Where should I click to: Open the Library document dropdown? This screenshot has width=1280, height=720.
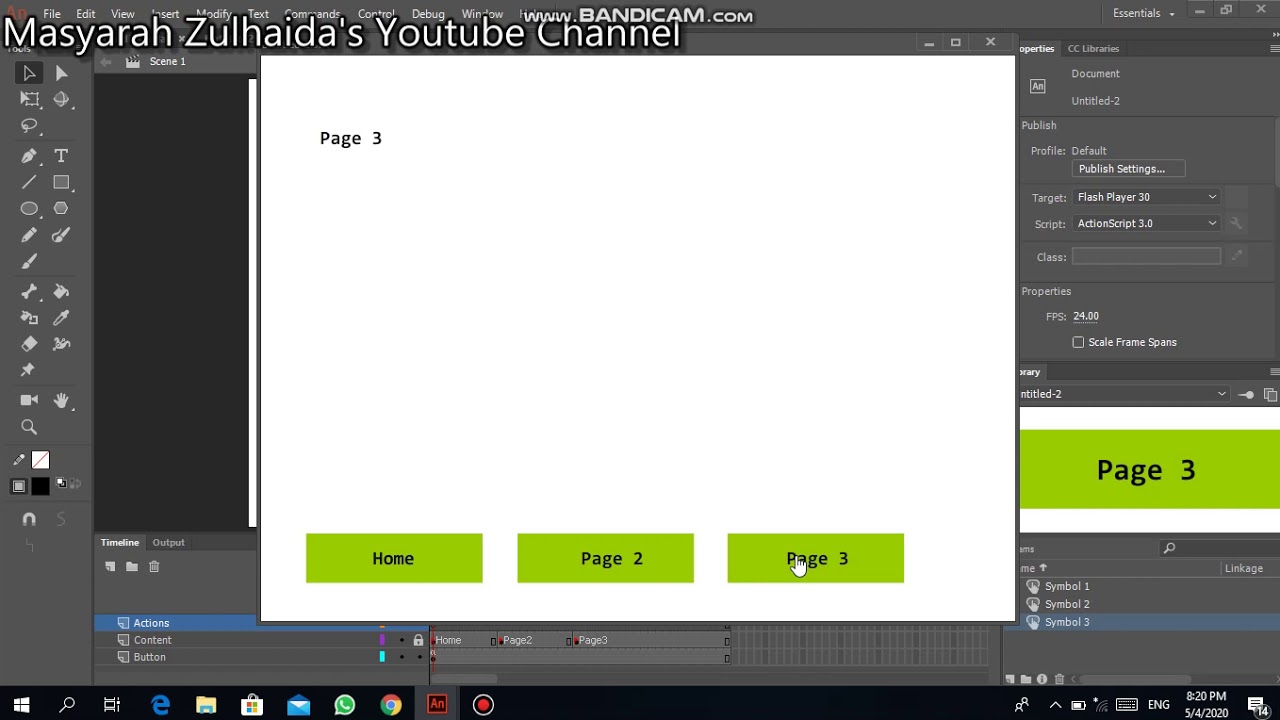[x=1124, y=394]
